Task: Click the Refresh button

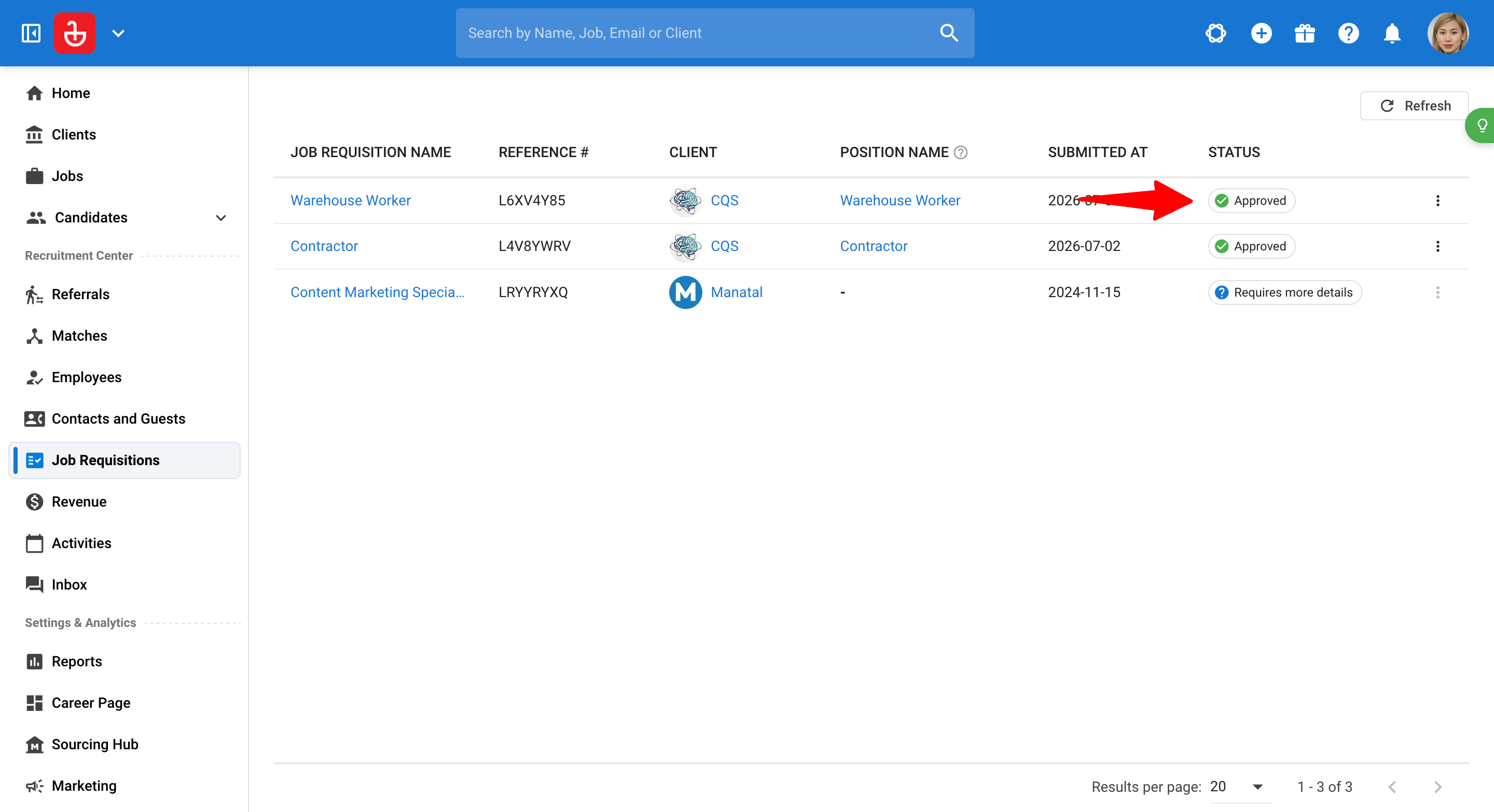Action: click(x=1414, y=105)
